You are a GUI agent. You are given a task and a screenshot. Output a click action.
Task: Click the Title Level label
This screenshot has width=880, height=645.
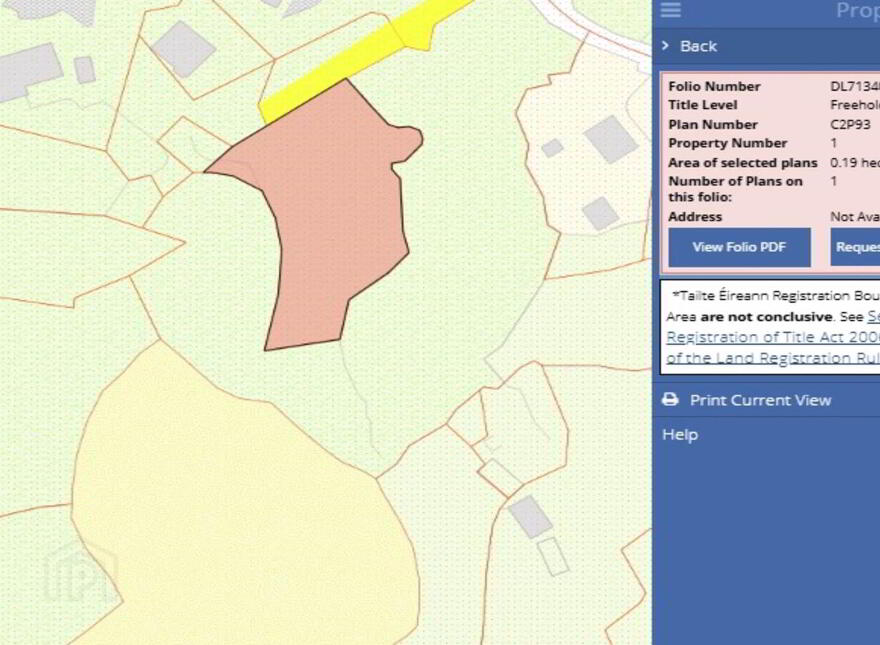pos(702,105)
